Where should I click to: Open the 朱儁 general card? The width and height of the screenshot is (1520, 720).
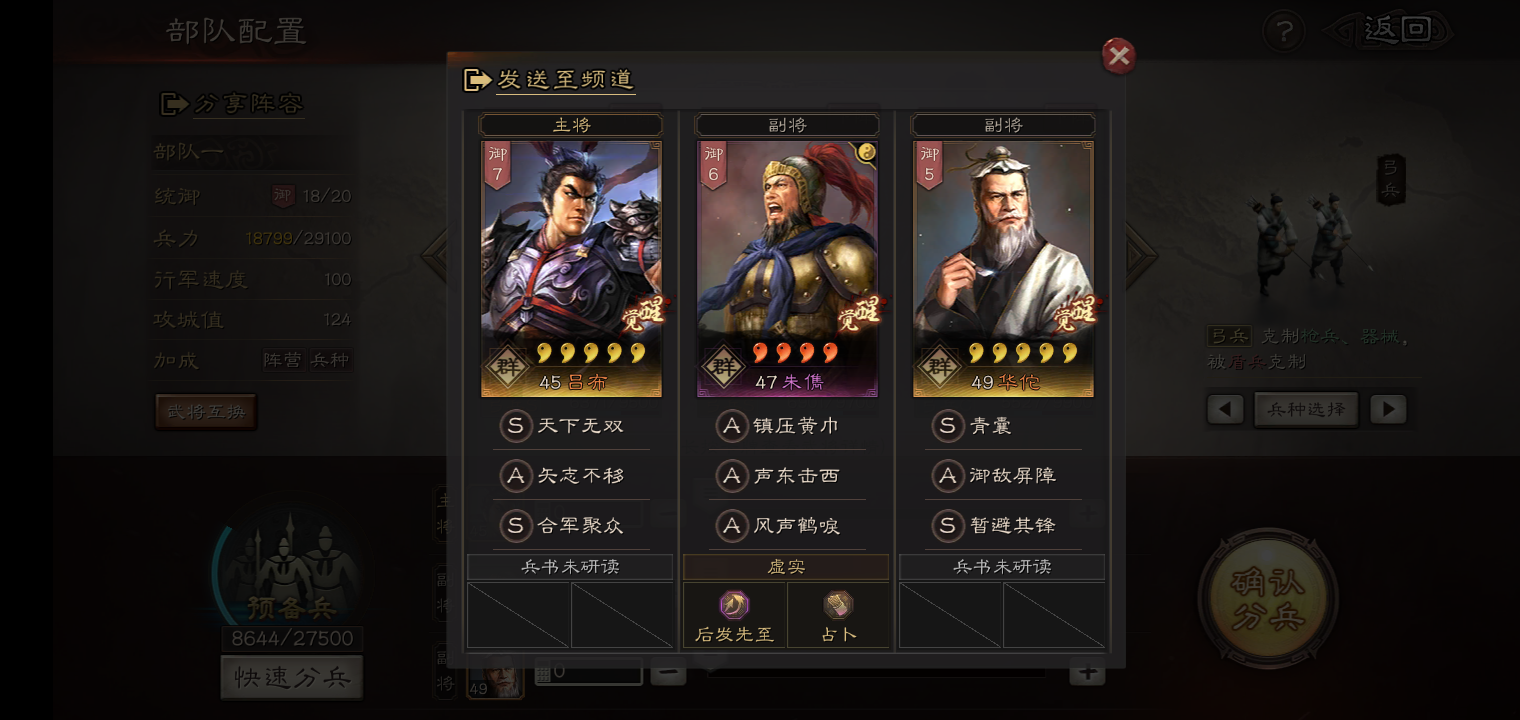787,269
